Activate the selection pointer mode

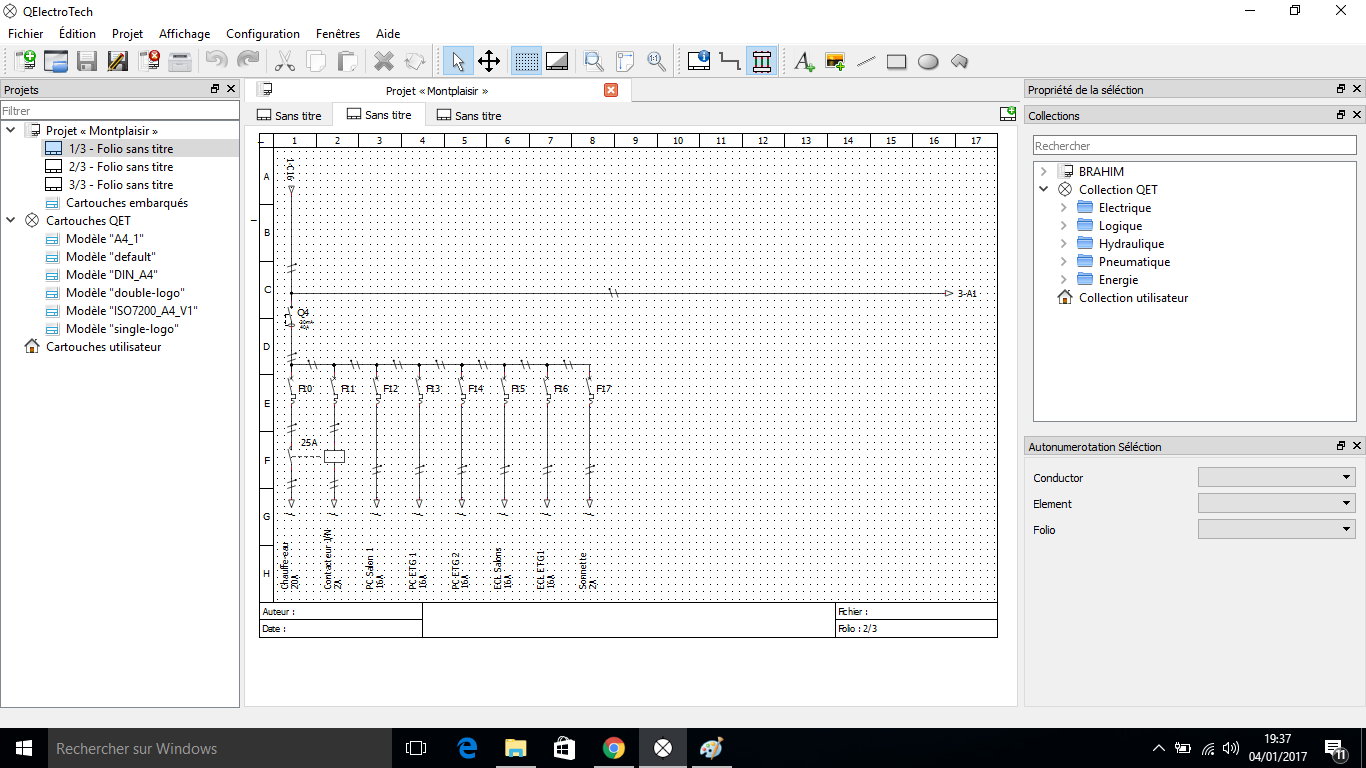click(458, 61)
